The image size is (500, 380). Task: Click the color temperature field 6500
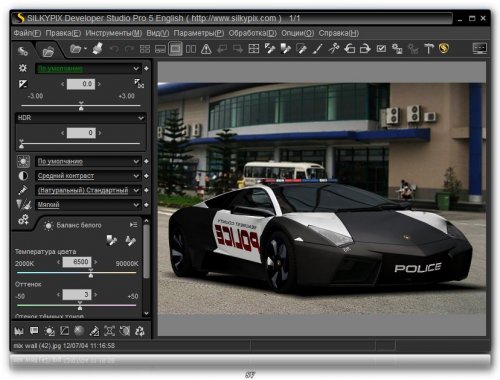pyautogui.click(x=77, y=262)
